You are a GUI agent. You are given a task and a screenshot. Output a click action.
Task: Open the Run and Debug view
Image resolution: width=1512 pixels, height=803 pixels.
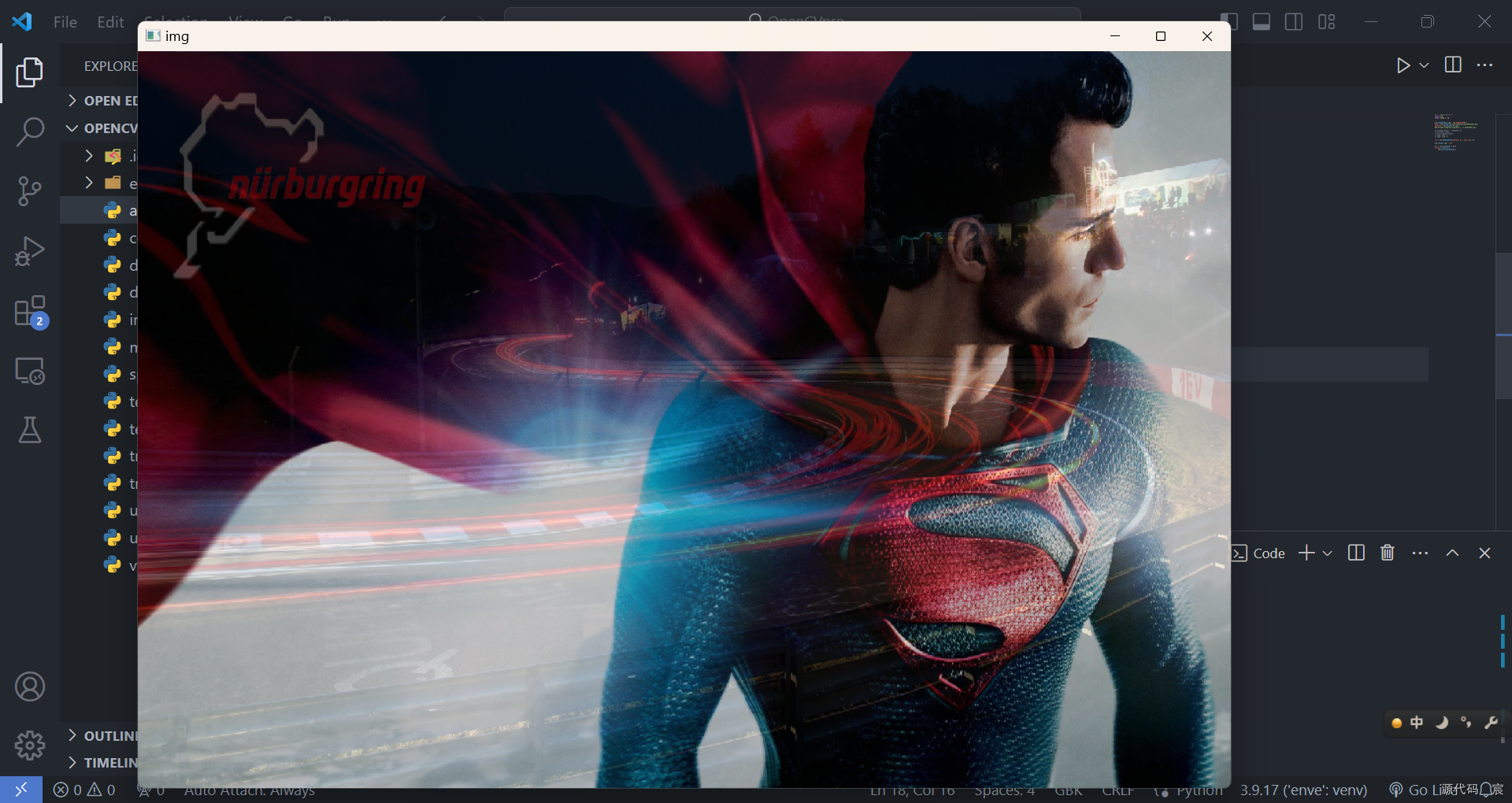30,251
